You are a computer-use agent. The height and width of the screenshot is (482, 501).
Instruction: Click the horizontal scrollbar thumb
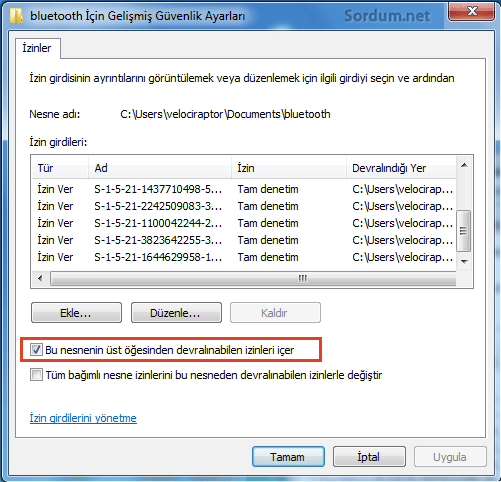pyautogui.click(x=253, y=278)
